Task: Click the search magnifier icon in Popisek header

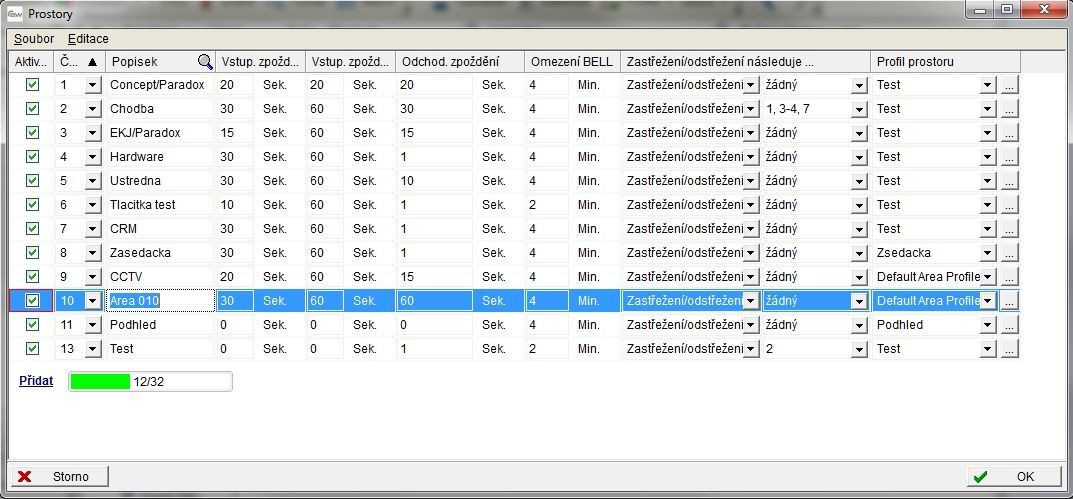Action: point(204,62)
